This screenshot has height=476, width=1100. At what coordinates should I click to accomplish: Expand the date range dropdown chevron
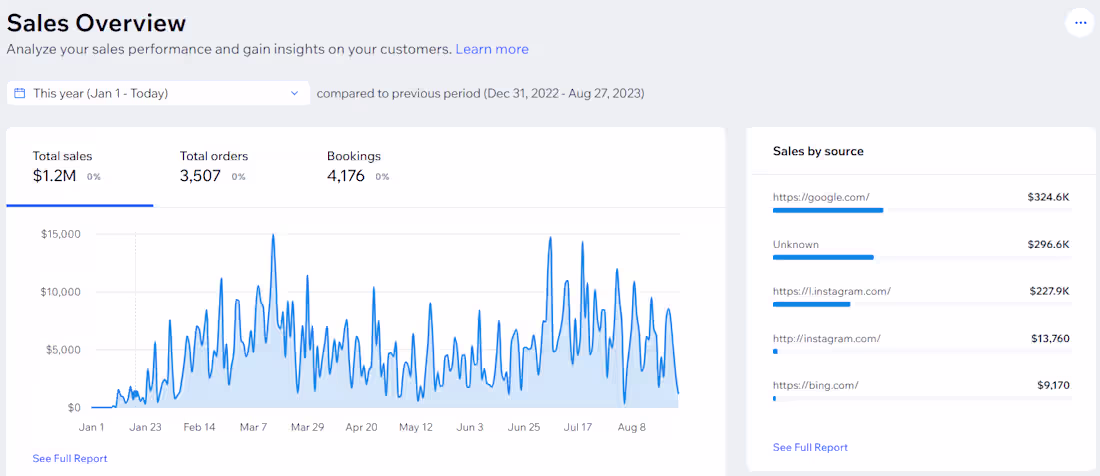(295, 93)
